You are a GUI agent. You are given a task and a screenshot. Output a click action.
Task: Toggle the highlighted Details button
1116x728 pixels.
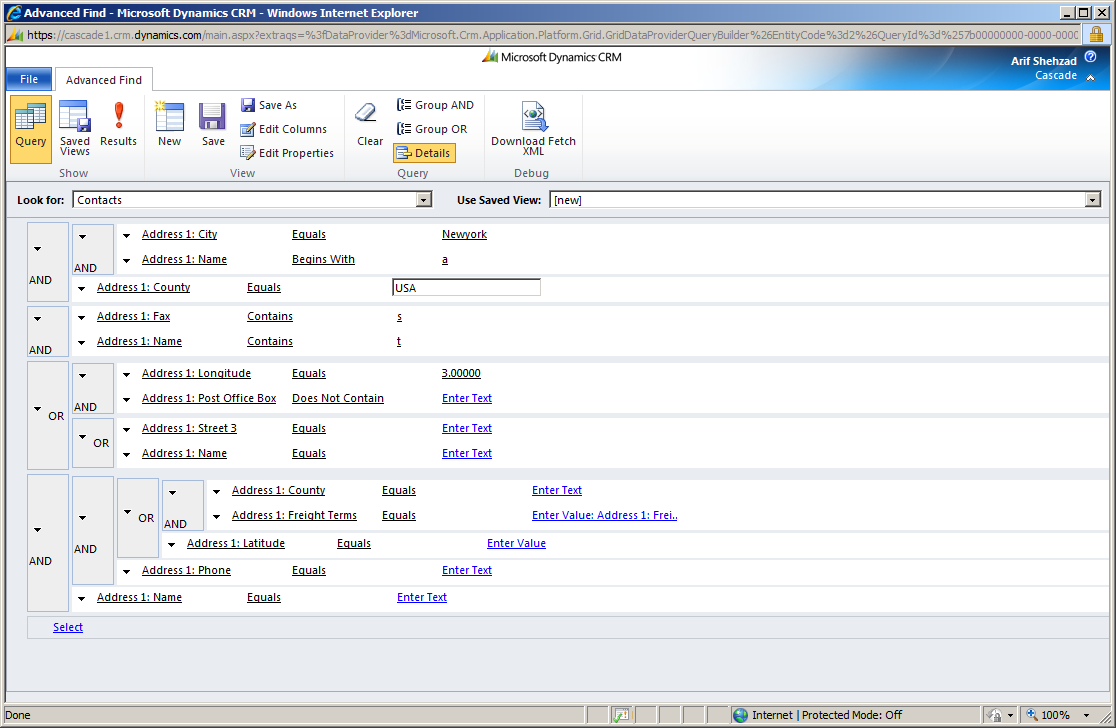point(424,153)
